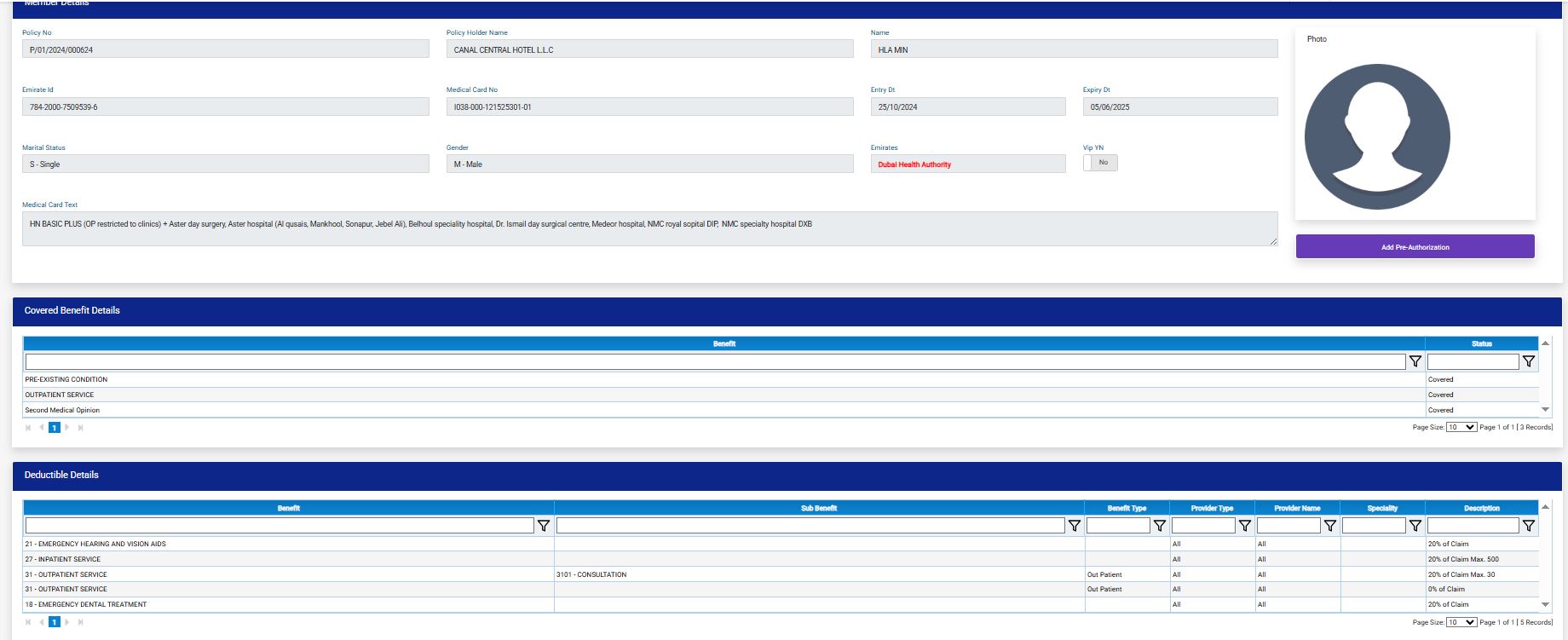Viewport: 1568px width, 640px height.
Task: Open Page Size dropdown in Deductible Details
Action: click(x=1461, y=622)
